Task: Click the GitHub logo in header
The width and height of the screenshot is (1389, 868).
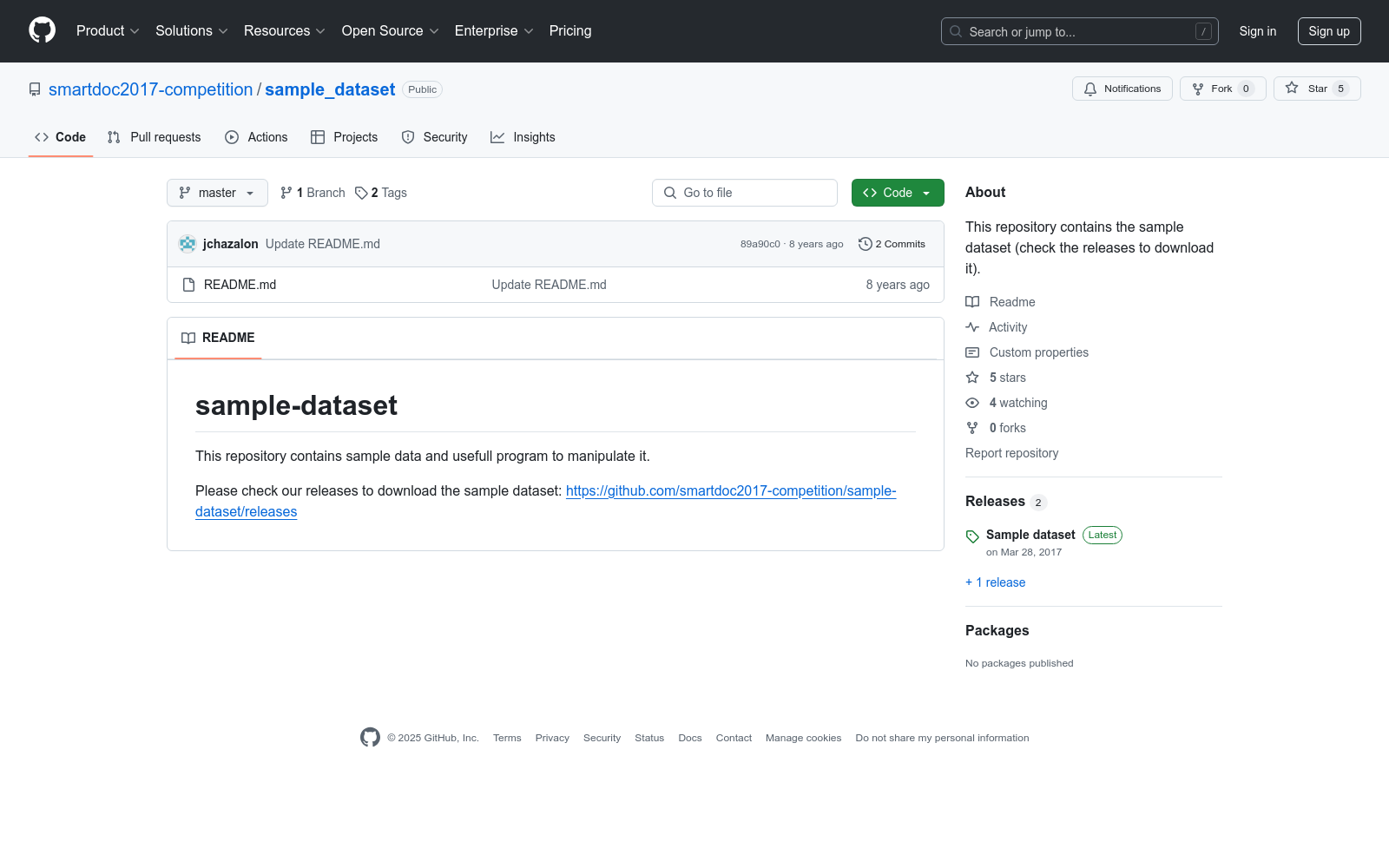Action: 42,30
